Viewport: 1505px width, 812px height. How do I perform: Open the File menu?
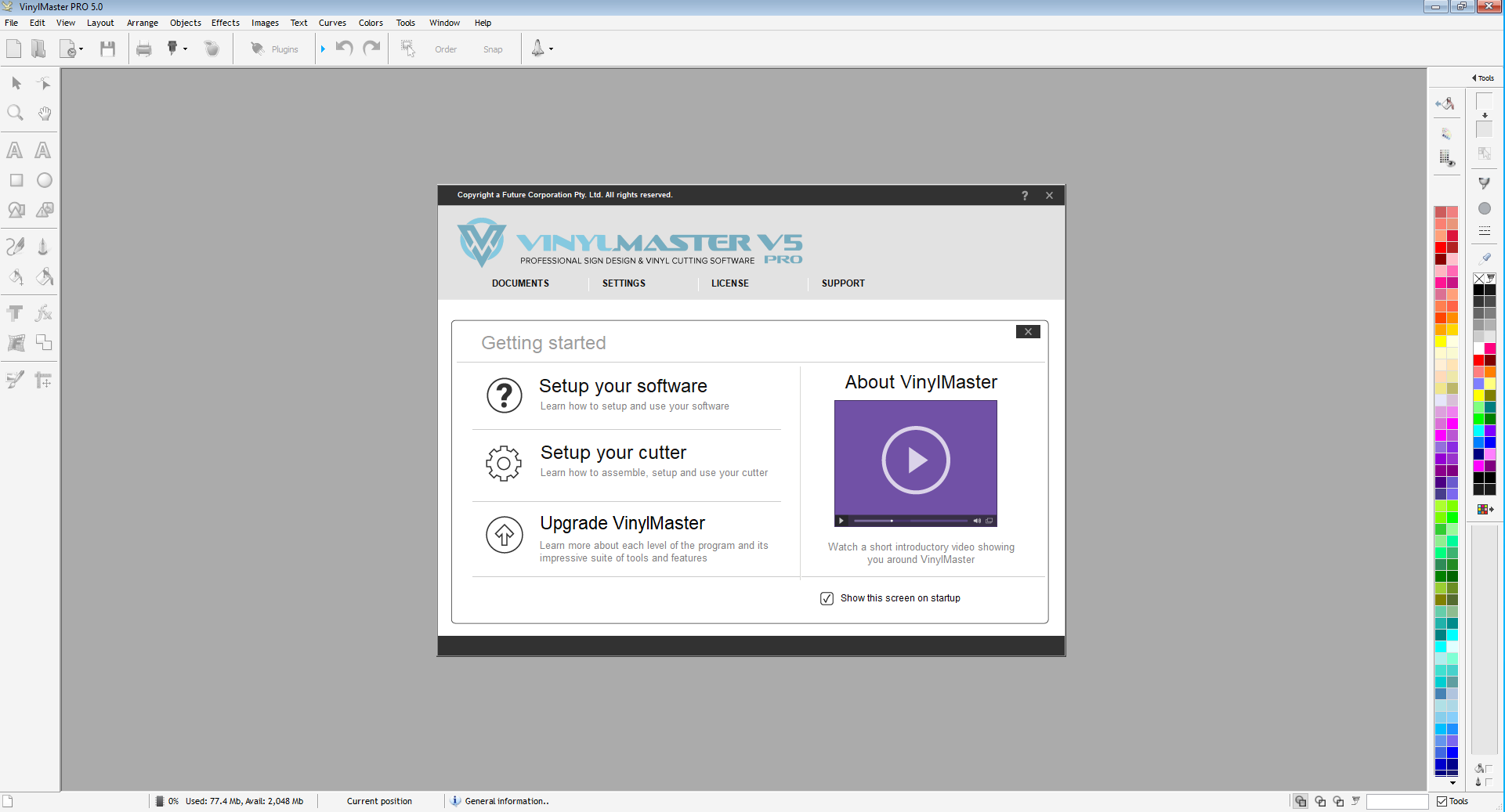[12, 23]
